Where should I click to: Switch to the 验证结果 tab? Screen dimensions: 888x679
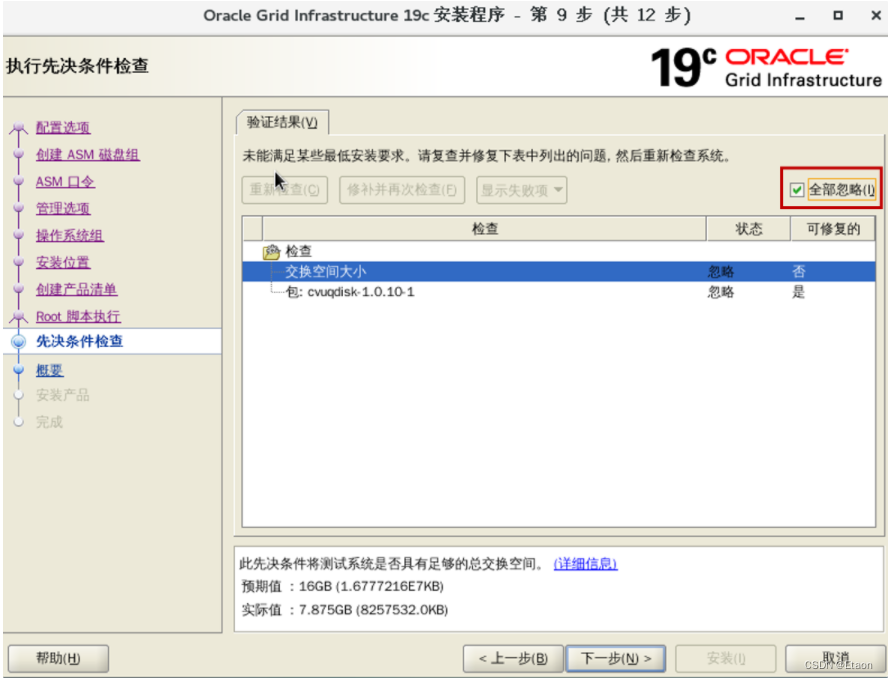tap(282, 122)
